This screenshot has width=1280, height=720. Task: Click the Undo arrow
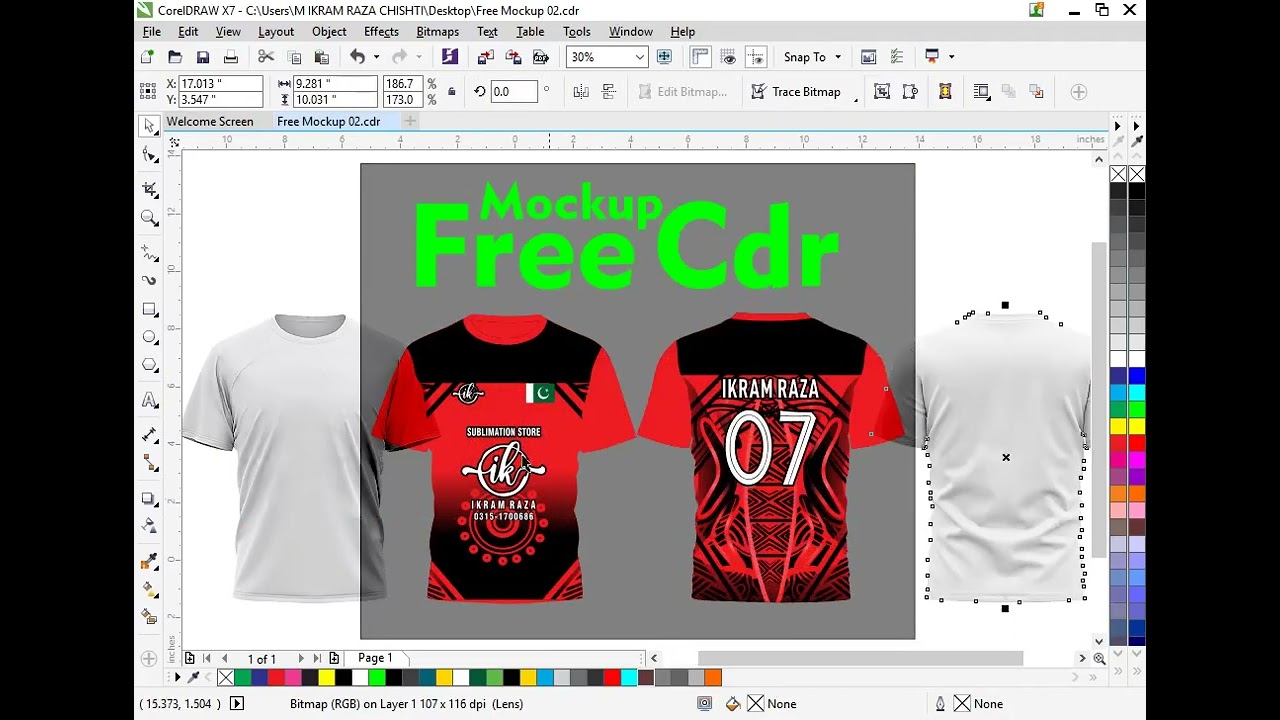click(x=357, y=57)
